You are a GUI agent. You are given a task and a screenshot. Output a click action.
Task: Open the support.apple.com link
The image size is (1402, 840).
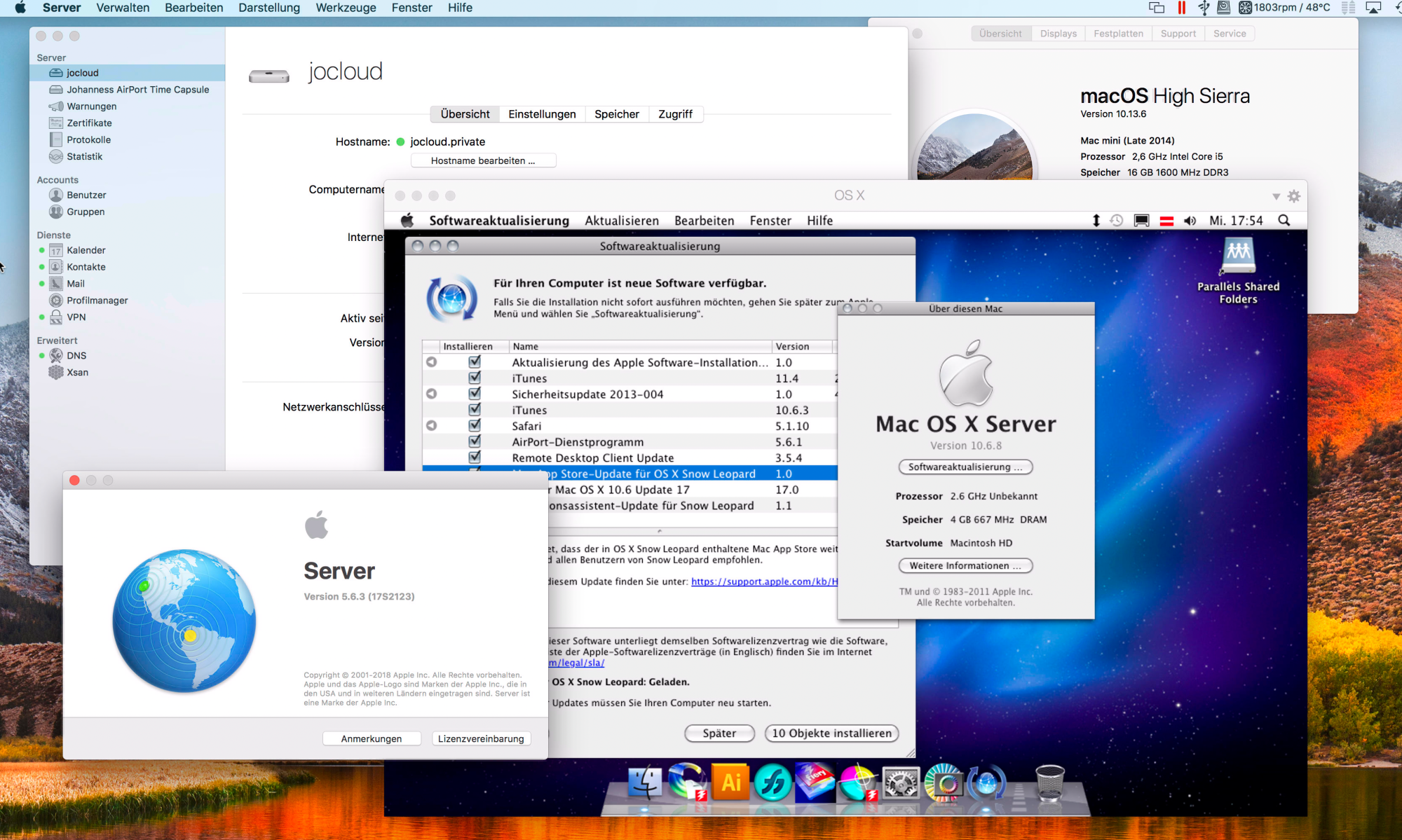pyautogui.click(x=764, y=581)
